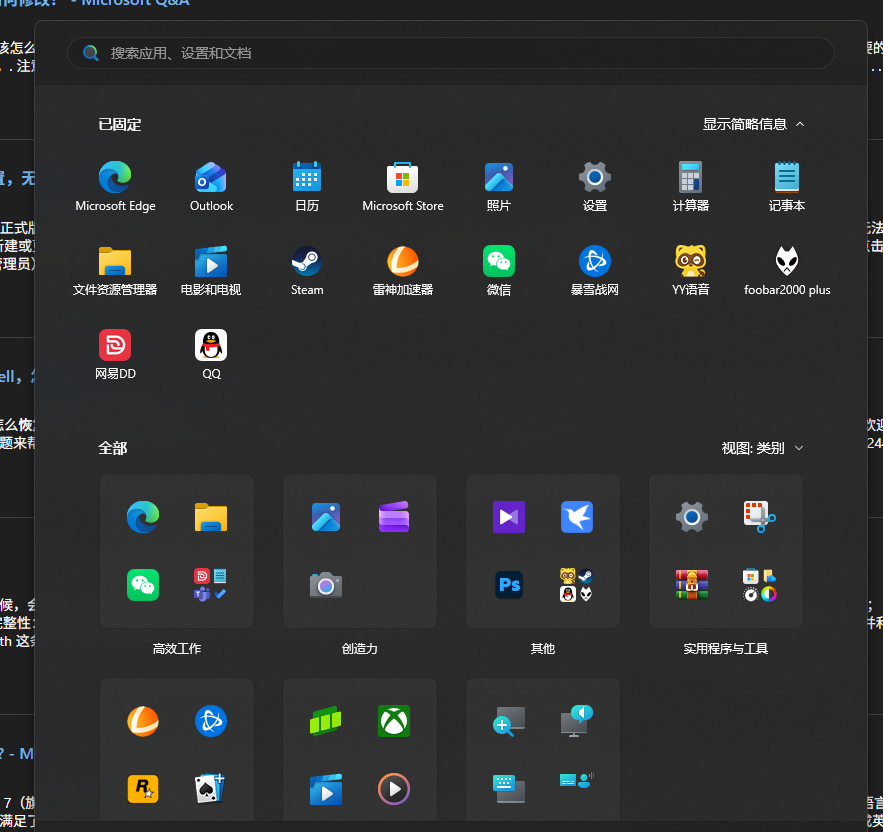
Task: Open 雷神加速器 in the games category
Action: tap(143, 721)
